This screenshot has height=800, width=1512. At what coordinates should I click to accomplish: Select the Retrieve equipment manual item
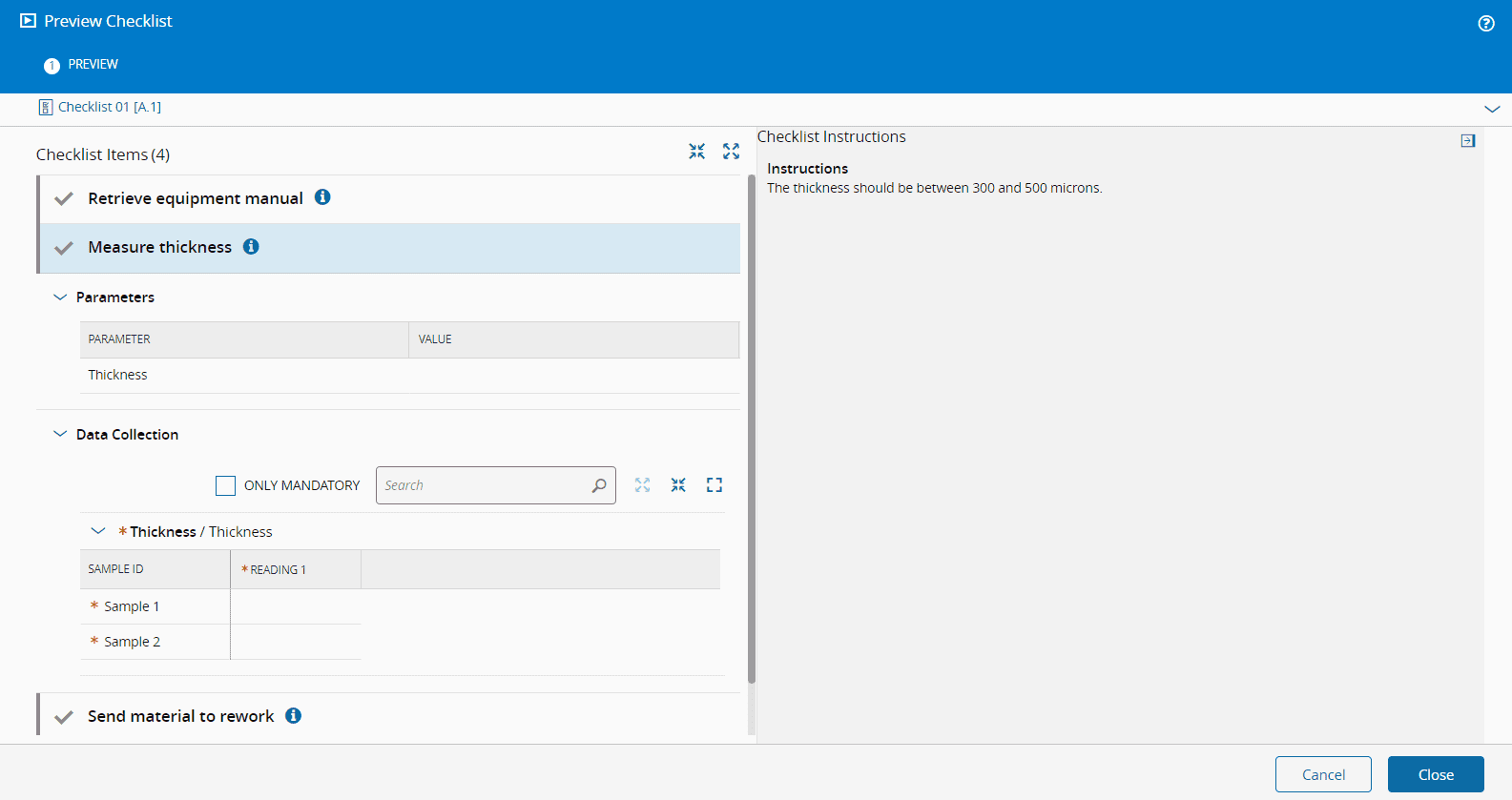pyautogui.click(x=390, y=199)
